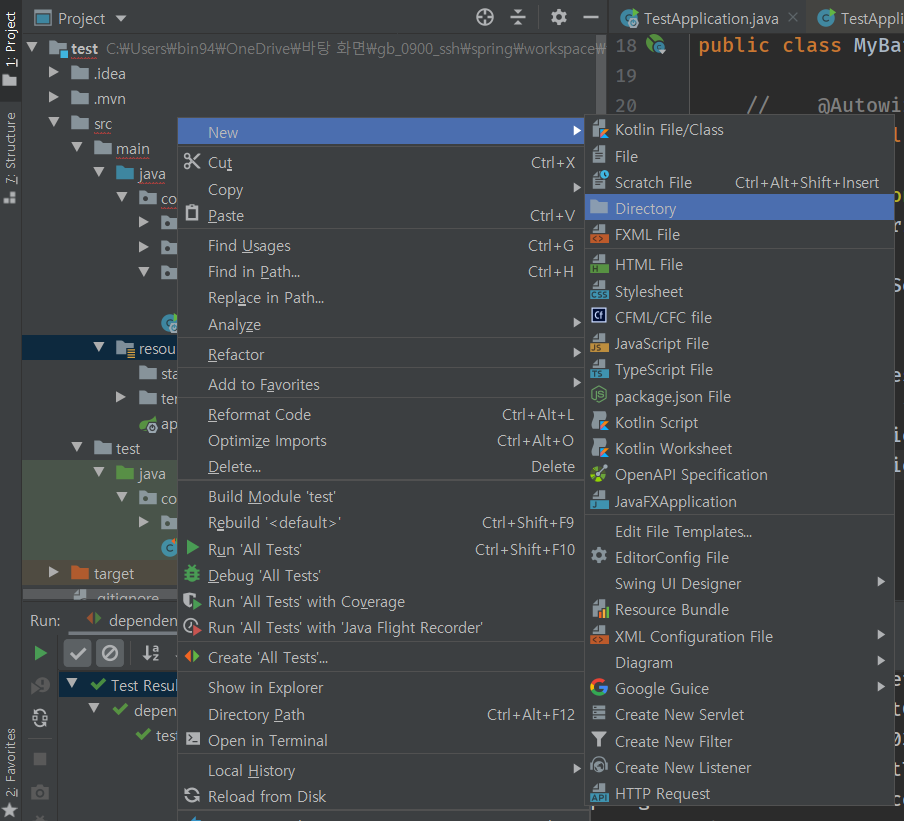Open the 1: Project tool window tab

pyautogui.click(x=10, y=48)
